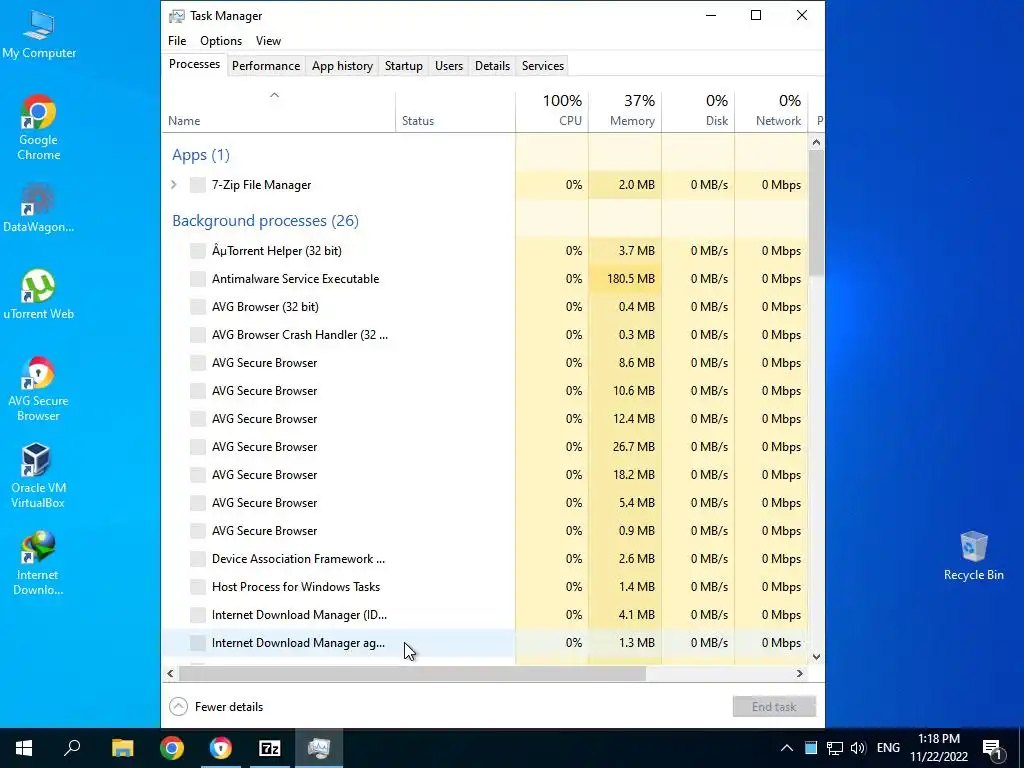The height and width of the screenshot is (768, 1024).
Task: Sort processes by CPU usage
Action: pyautogui.click(x=552, y=112)
